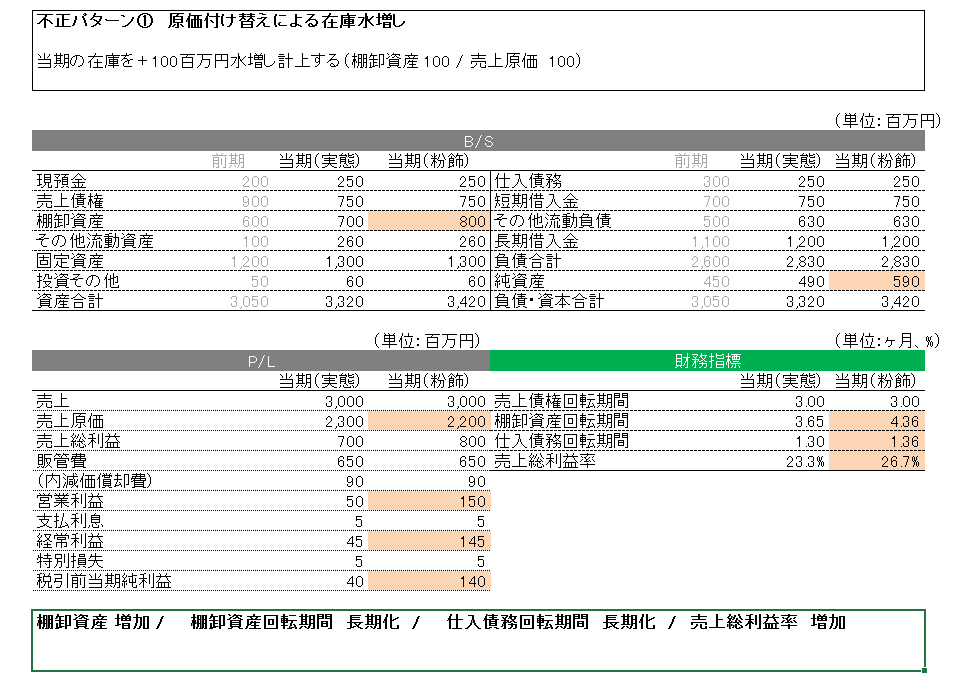Click the 負債・資本合計 row label
Screen dimensions: 963x693
tap(549, 301)
